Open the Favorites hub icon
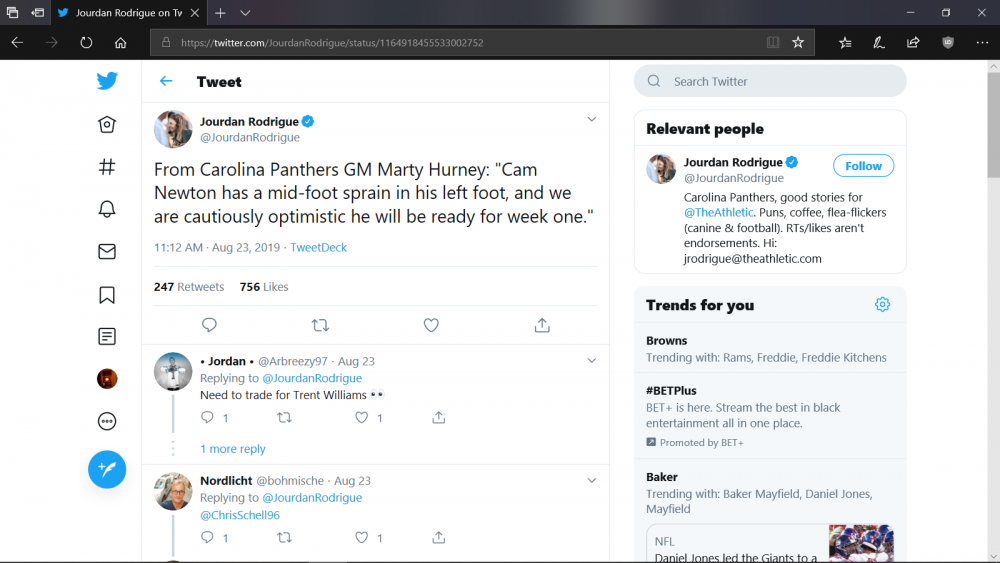The height and width of the screenshot is (563, 1000). pyautogui.click(x=845, y=43)
